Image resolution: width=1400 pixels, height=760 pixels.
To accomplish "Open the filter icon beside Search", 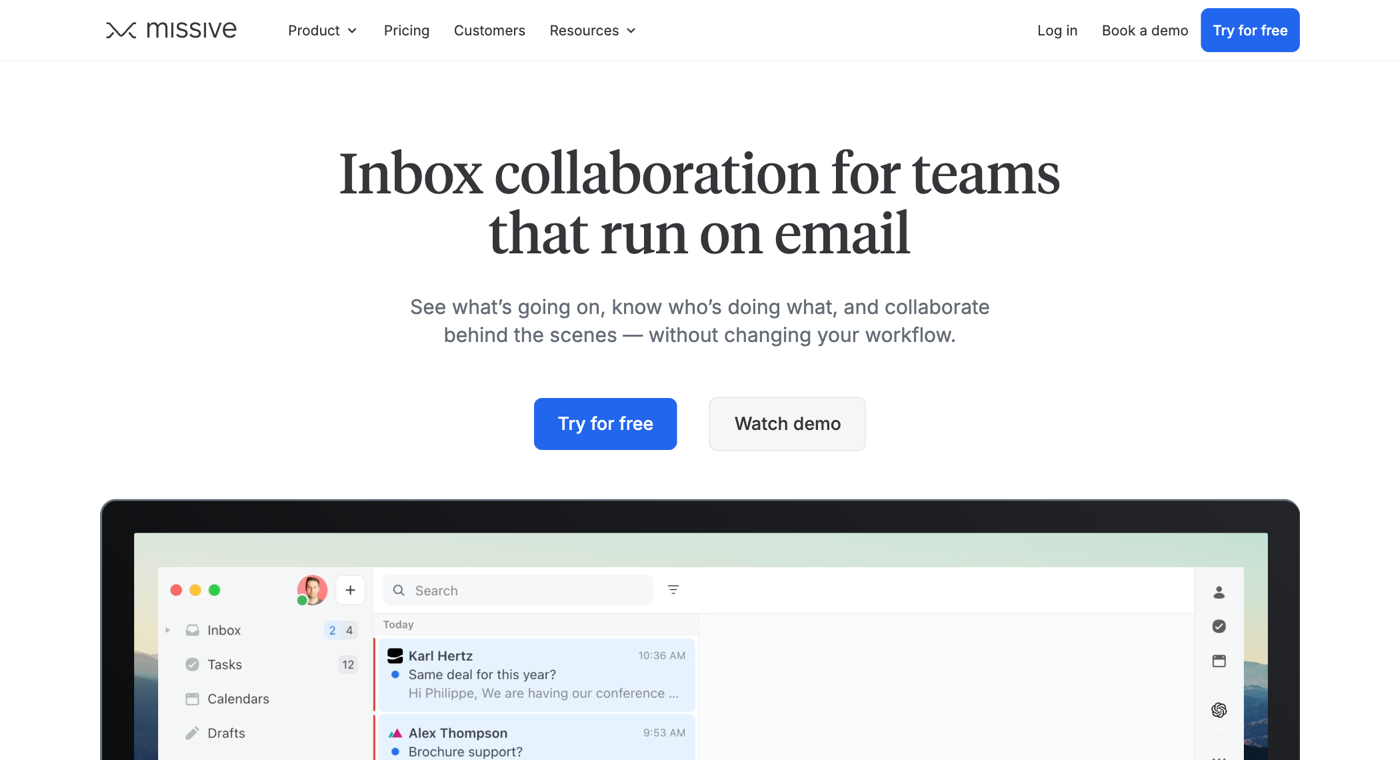I will pos(673,590).
